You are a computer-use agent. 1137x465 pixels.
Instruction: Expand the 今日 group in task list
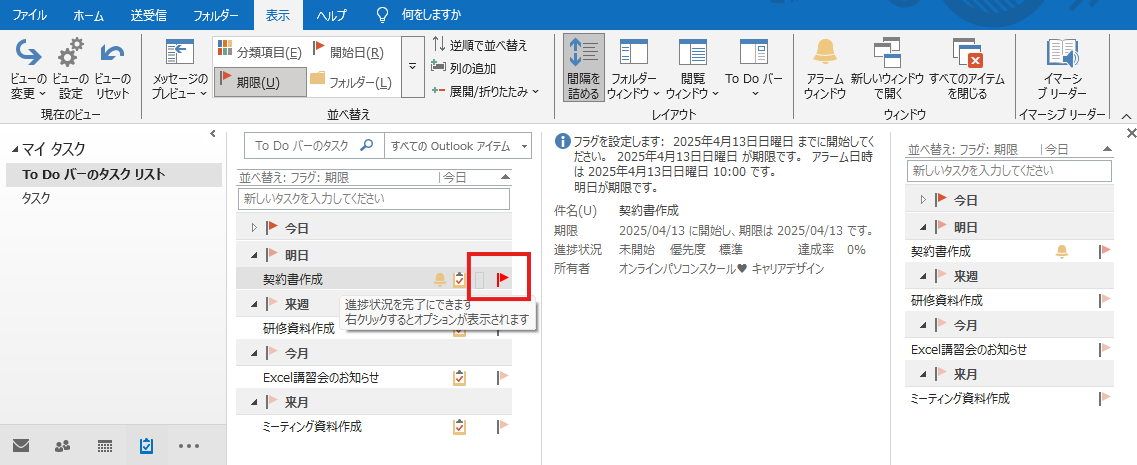coord(254,228)
